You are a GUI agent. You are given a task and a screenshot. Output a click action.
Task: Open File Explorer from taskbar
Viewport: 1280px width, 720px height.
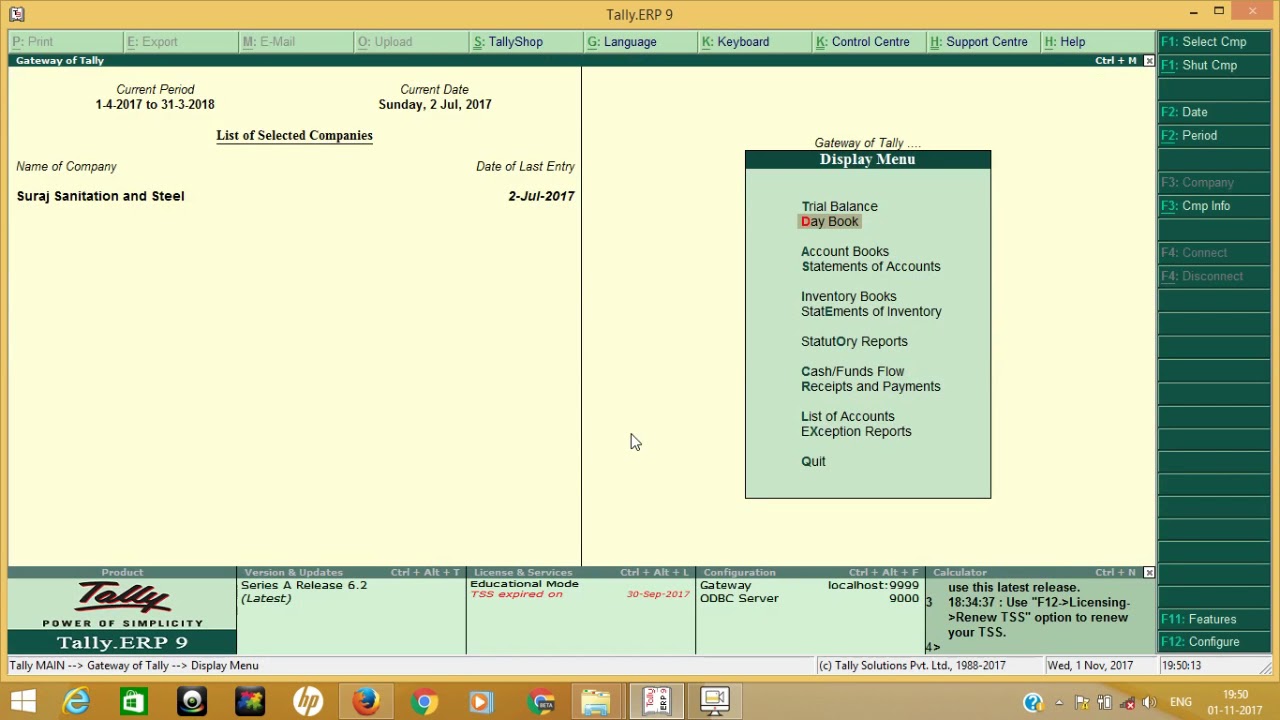[596, 702]
